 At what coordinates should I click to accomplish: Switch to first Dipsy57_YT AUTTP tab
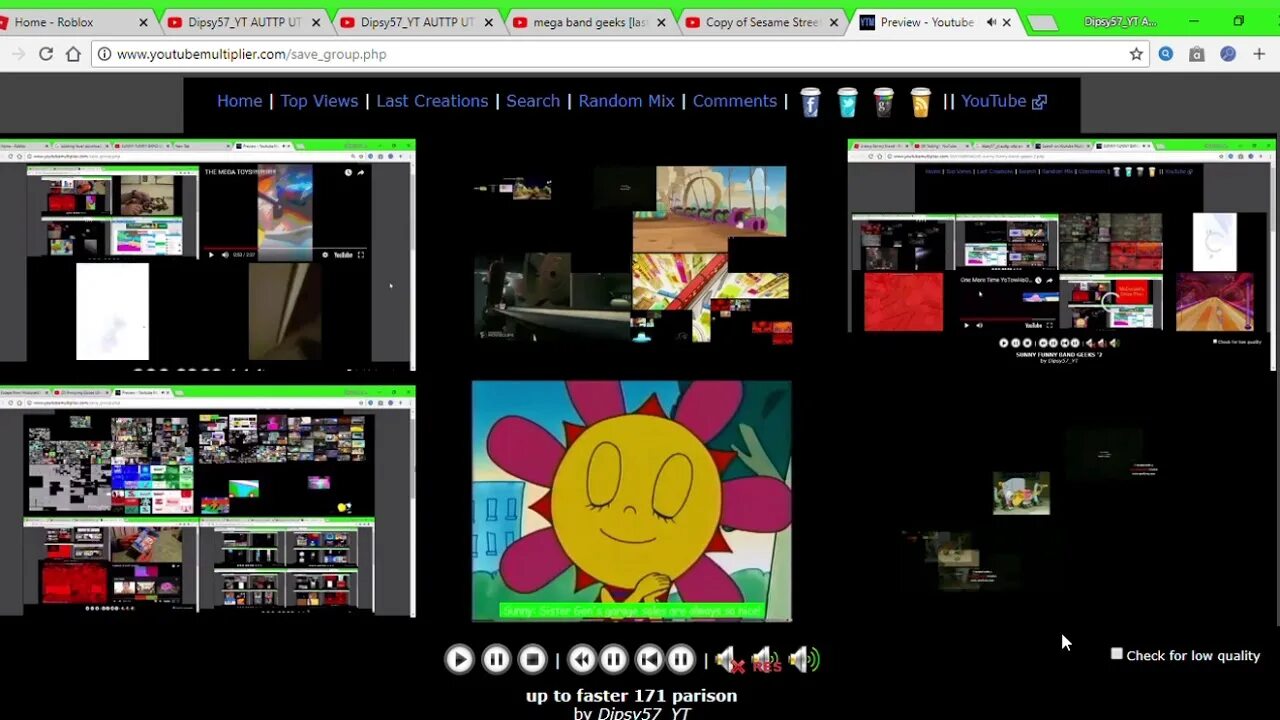(243, 22)
